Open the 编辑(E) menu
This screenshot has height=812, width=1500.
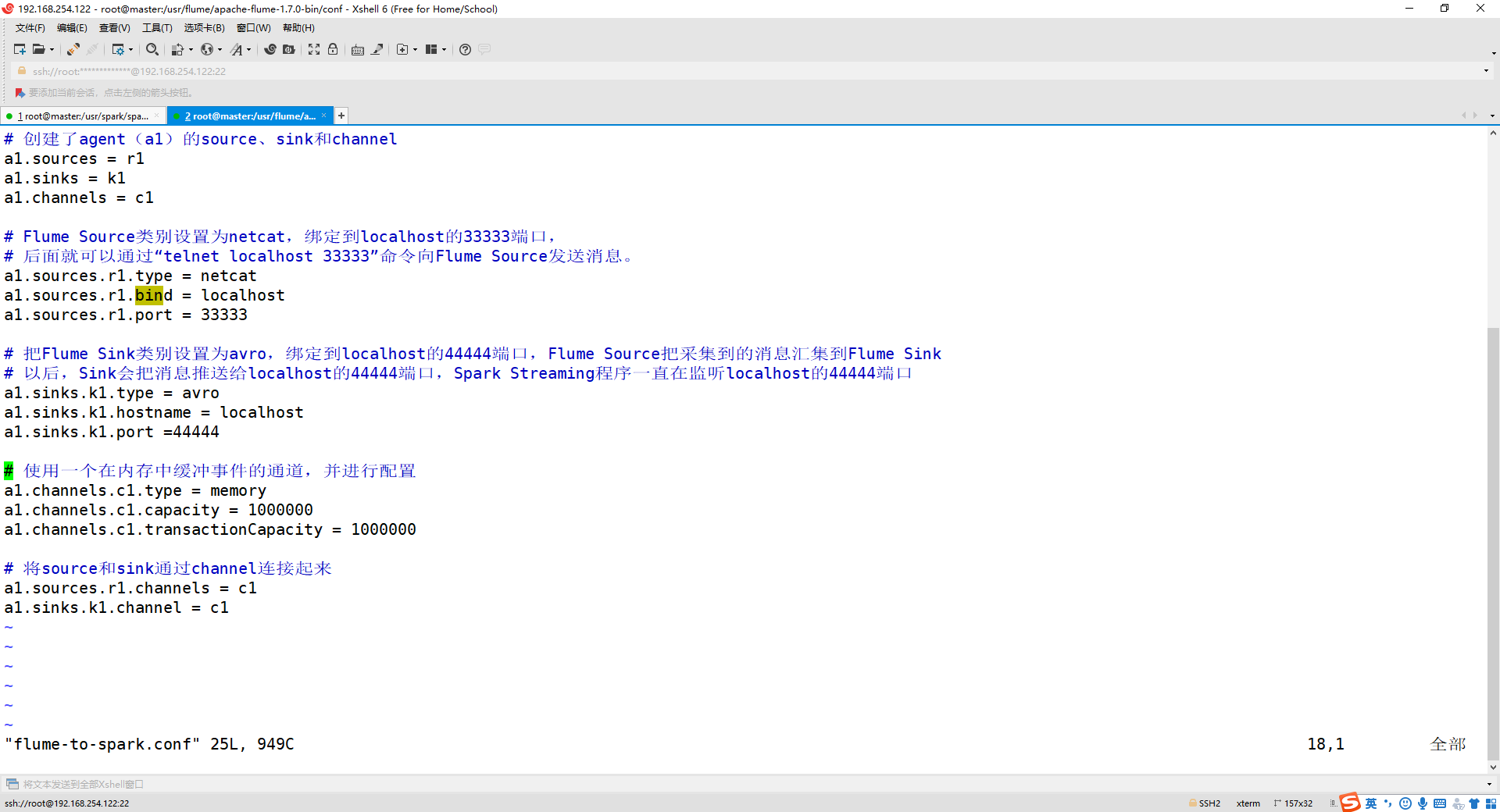72,28
